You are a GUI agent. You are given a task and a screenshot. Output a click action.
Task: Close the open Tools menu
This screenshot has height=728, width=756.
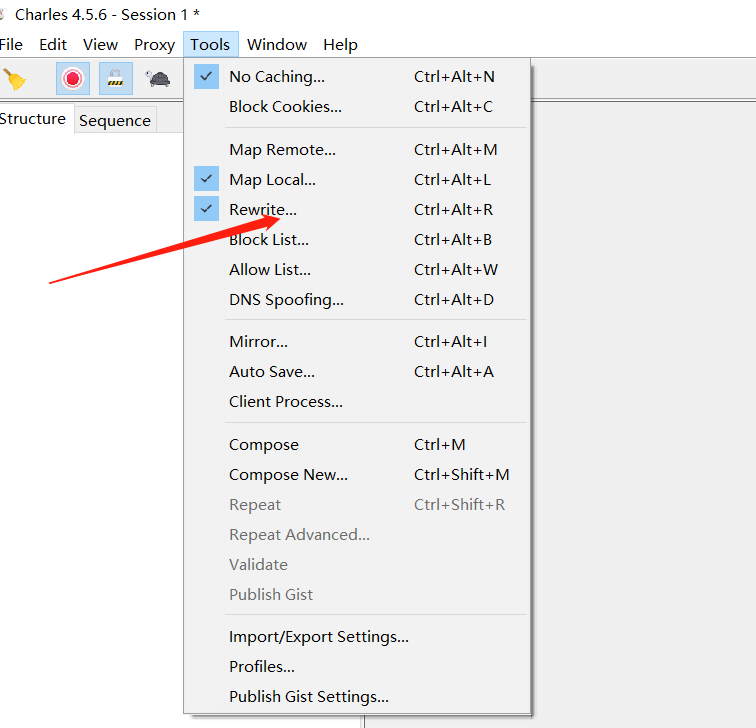[x=210, y=44]
